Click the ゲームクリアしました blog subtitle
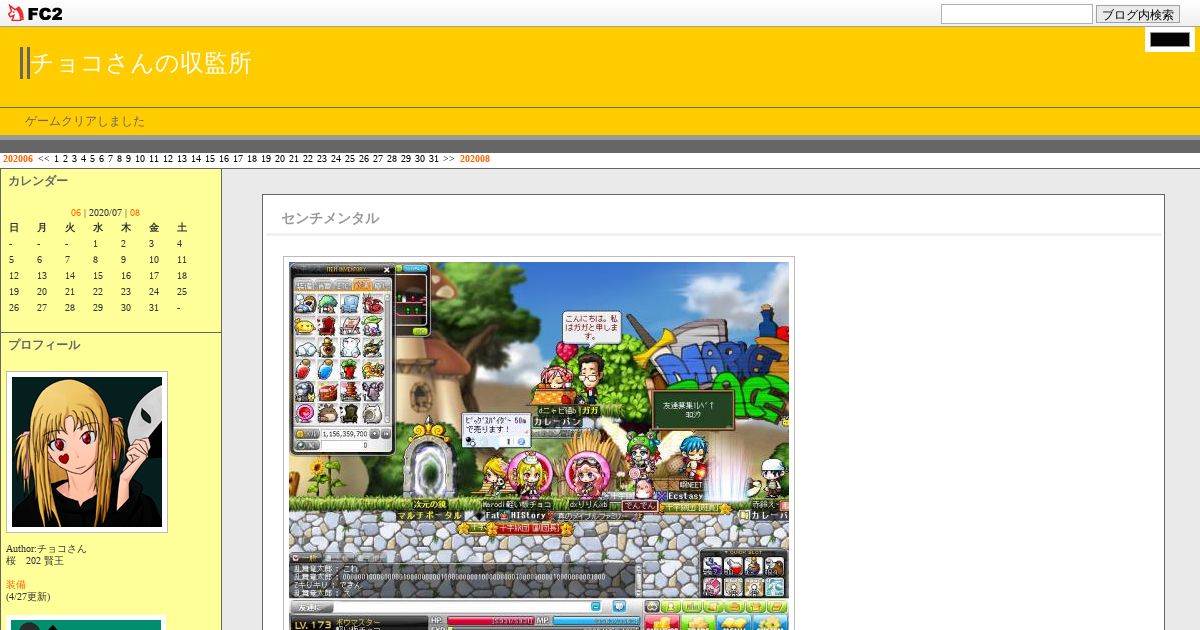 point(85,121)
